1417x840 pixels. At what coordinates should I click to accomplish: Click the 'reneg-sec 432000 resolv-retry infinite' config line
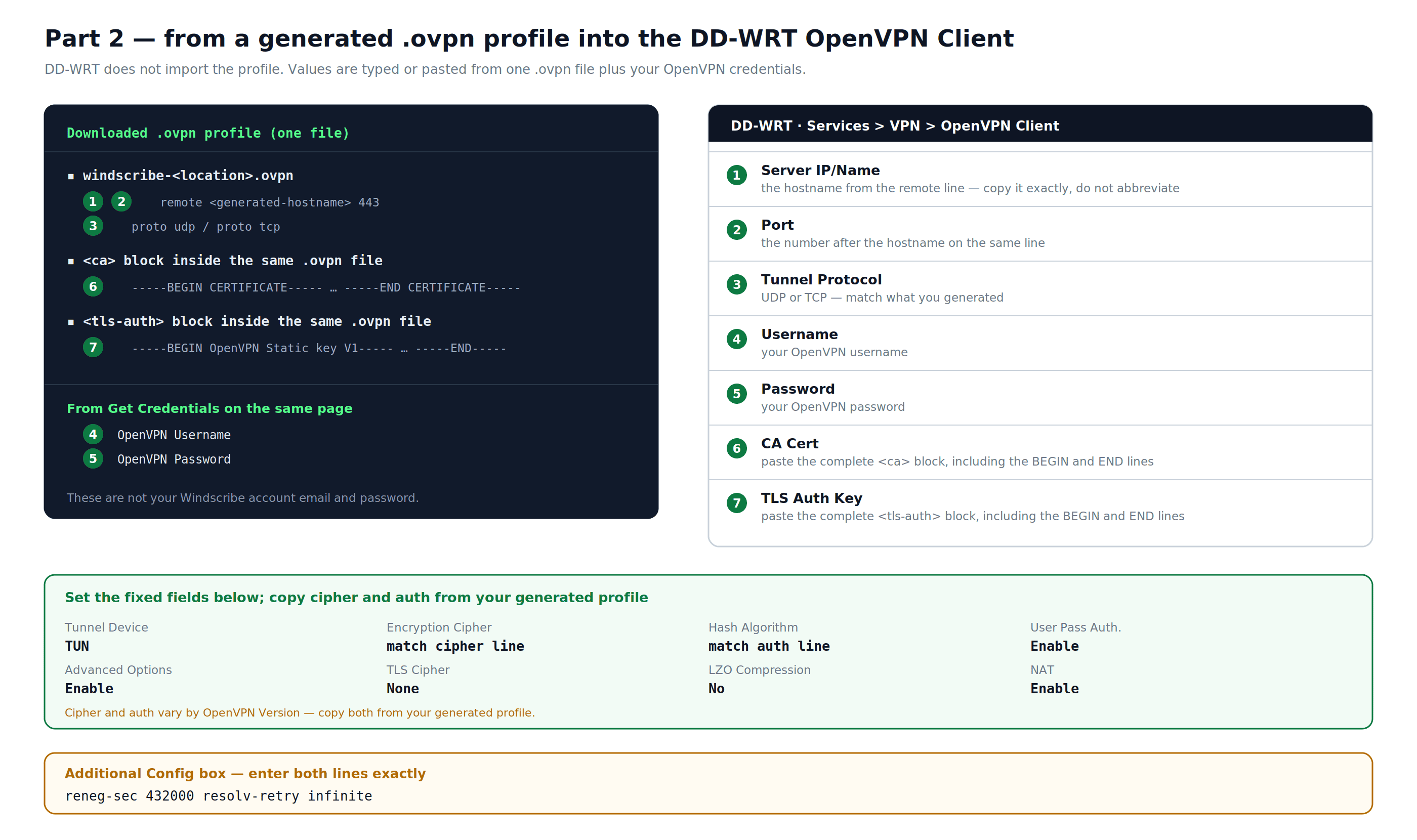tap(219, 796)
